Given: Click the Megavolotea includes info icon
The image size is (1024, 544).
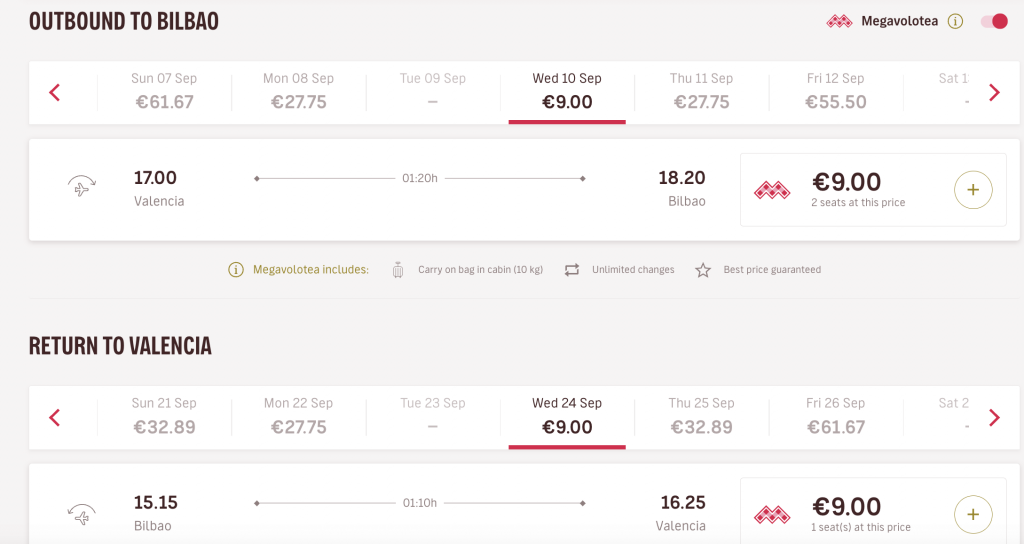Looking at the screenshot, I should pos(236,270).
